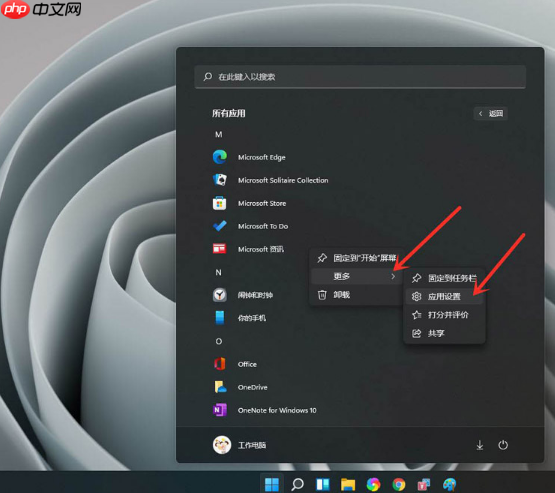555x493 pixels.
Task: Open the Paint palette app on taskbar
Action: (449, 484)
